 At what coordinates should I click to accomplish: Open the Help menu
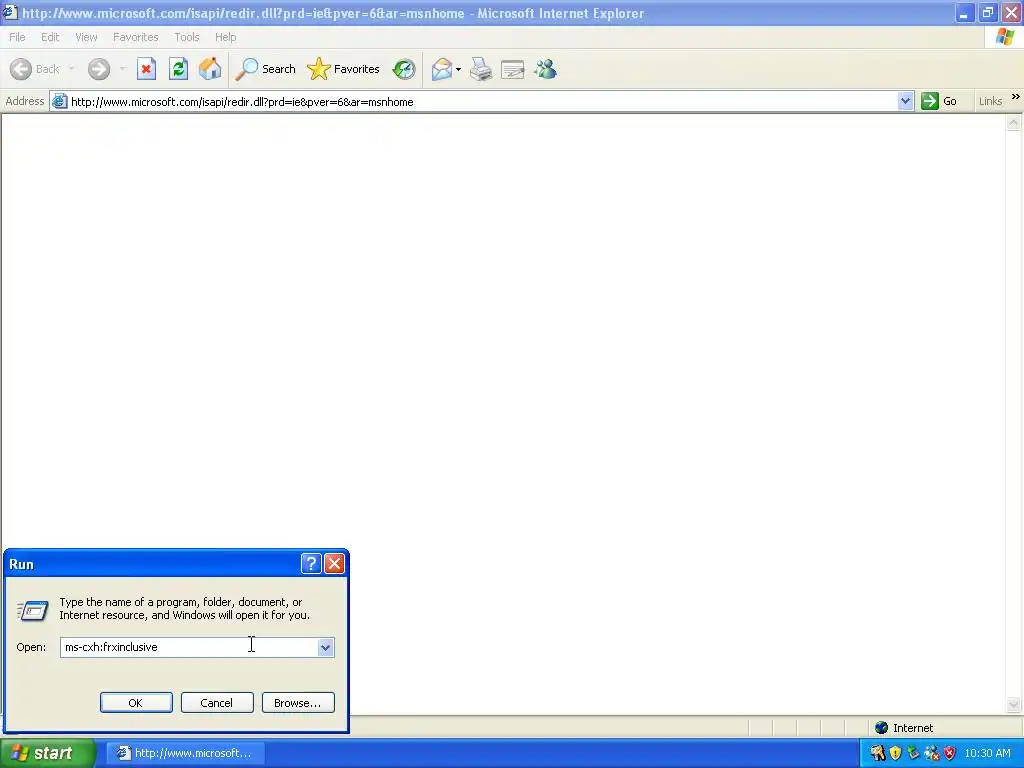click(225, 37)
